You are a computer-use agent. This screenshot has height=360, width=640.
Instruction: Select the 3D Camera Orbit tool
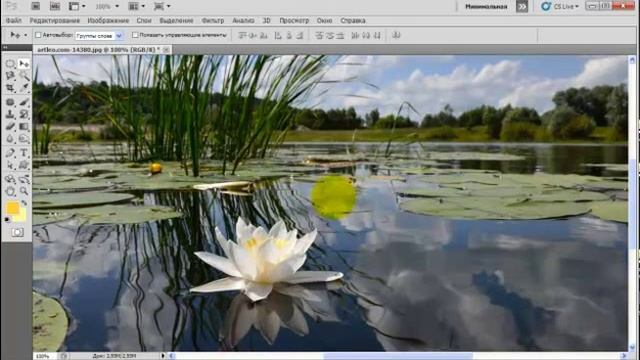click(x=24, y=179)
